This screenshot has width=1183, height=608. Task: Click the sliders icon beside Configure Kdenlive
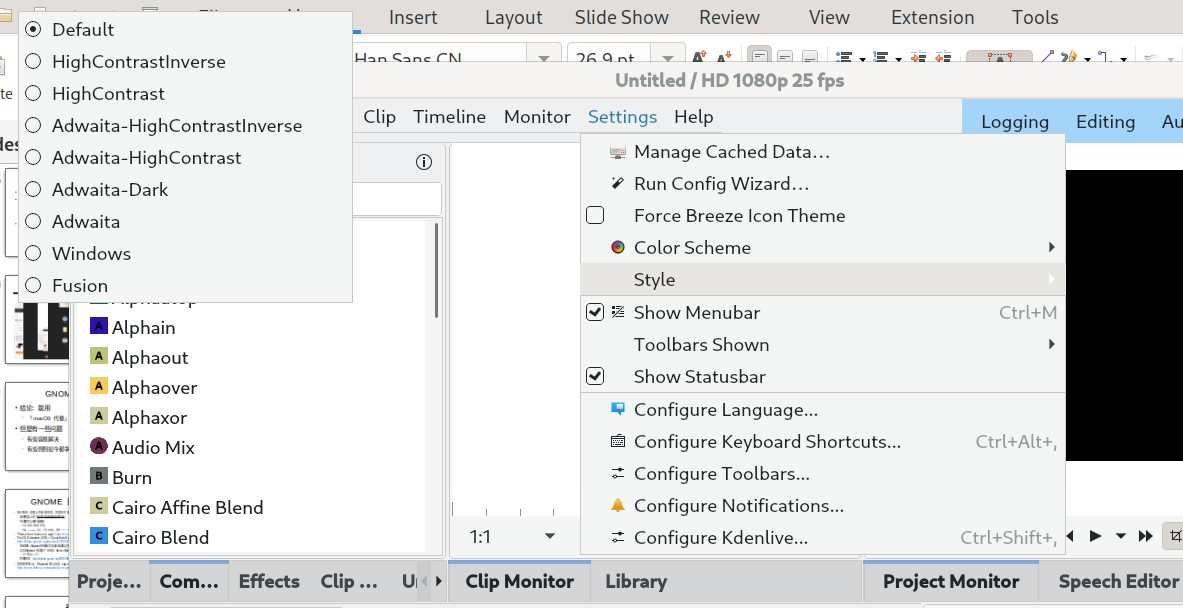coord(618,538)
